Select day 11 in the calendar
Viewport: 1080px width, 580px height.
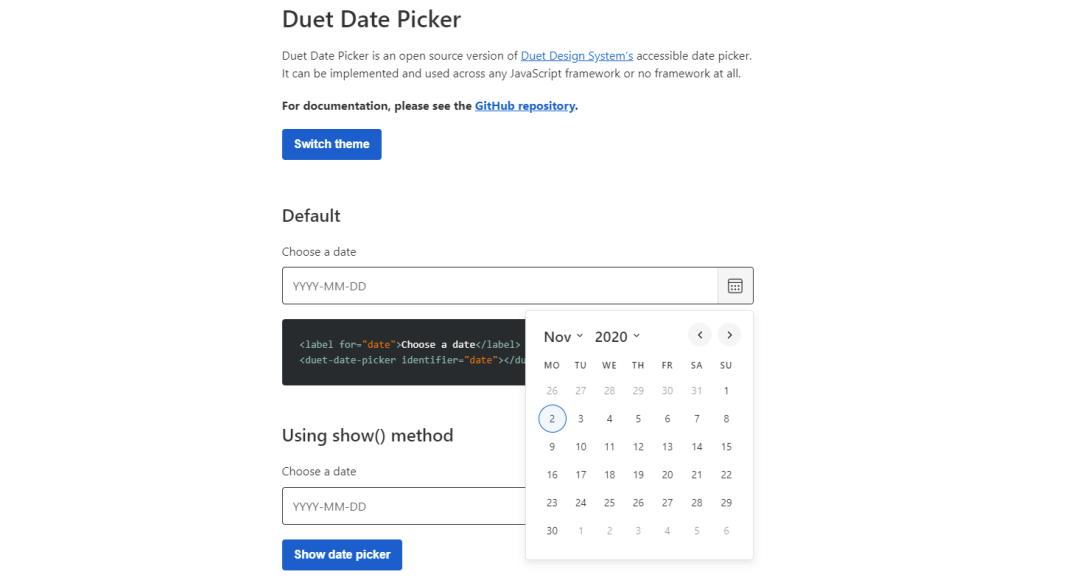(609, 447)
